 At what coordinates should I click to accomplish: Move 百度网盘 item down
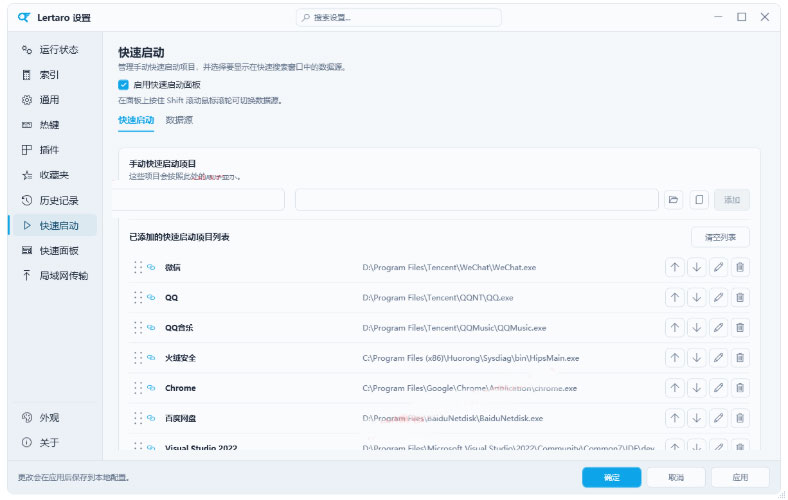pyautogui.click(x=697, y=418)
